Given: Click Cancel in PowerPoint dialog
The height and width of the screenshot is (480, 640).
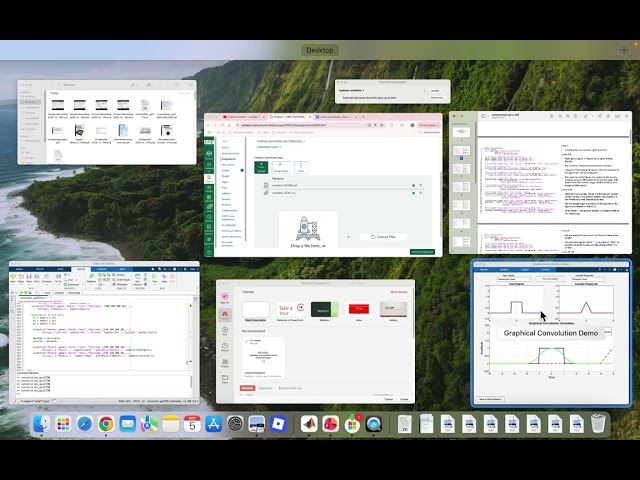Looking at the screenshot, I should pos(389,399).
